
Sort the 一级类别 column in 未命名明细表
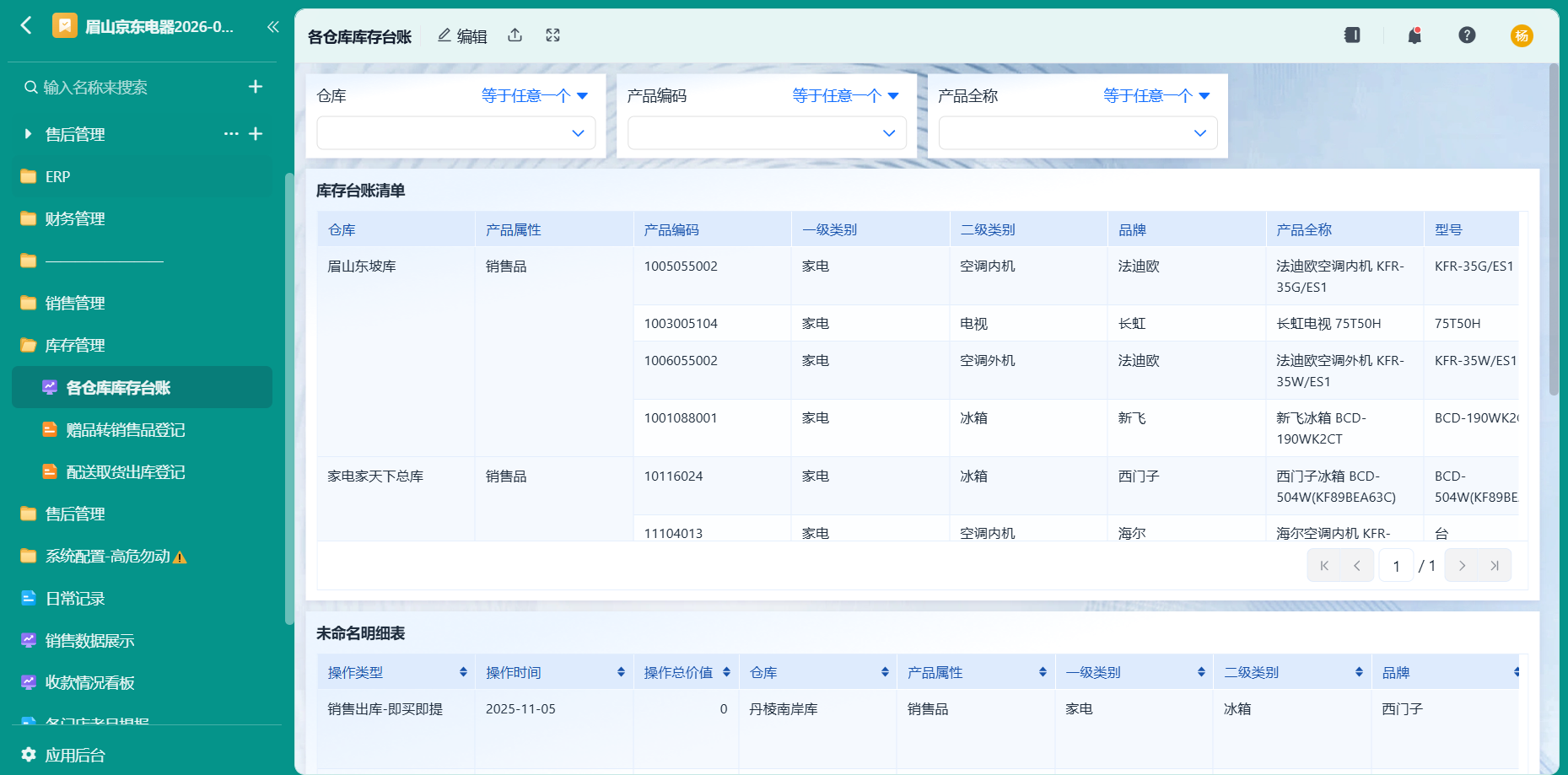[x=1201, y=672]
